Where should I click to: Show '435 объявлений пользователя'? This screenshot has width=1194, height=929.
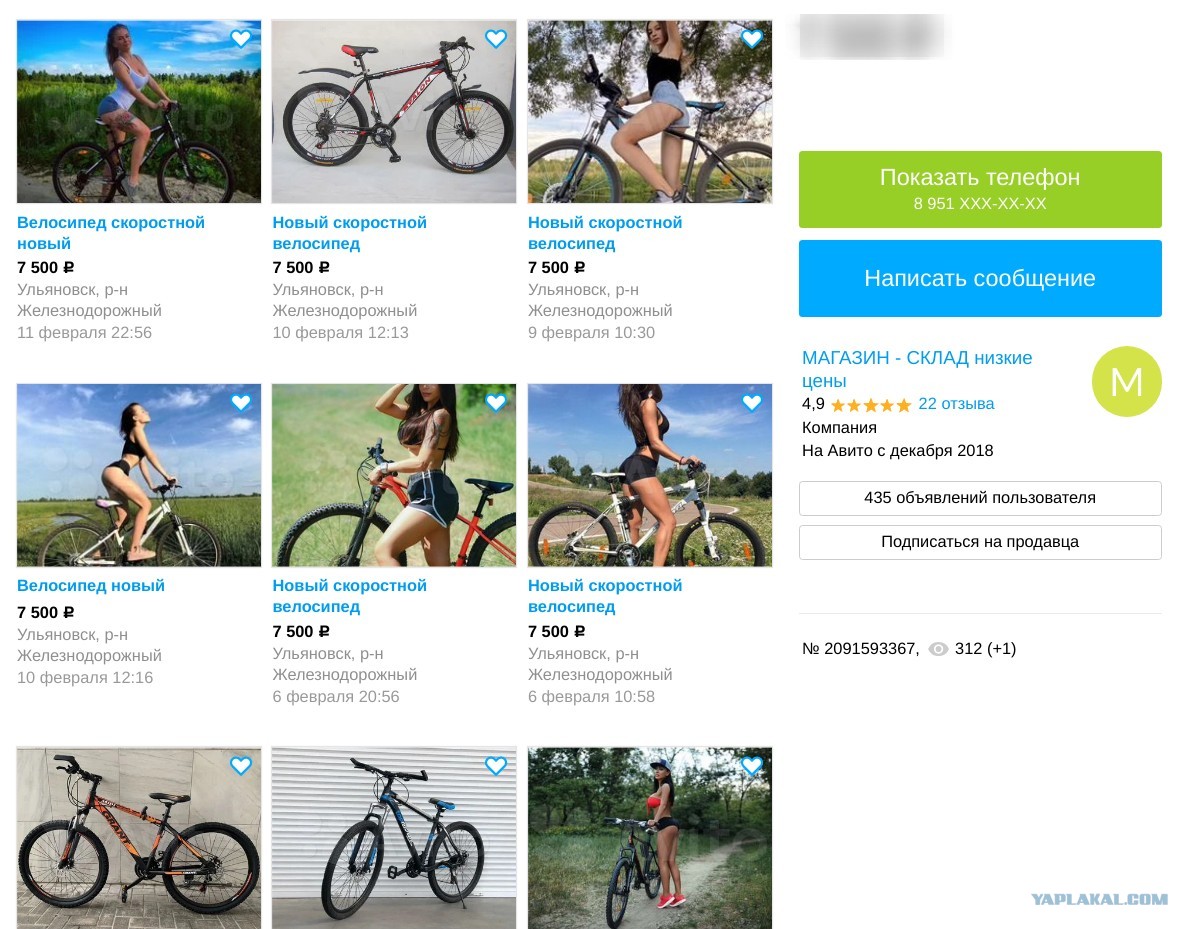(980, 498)
